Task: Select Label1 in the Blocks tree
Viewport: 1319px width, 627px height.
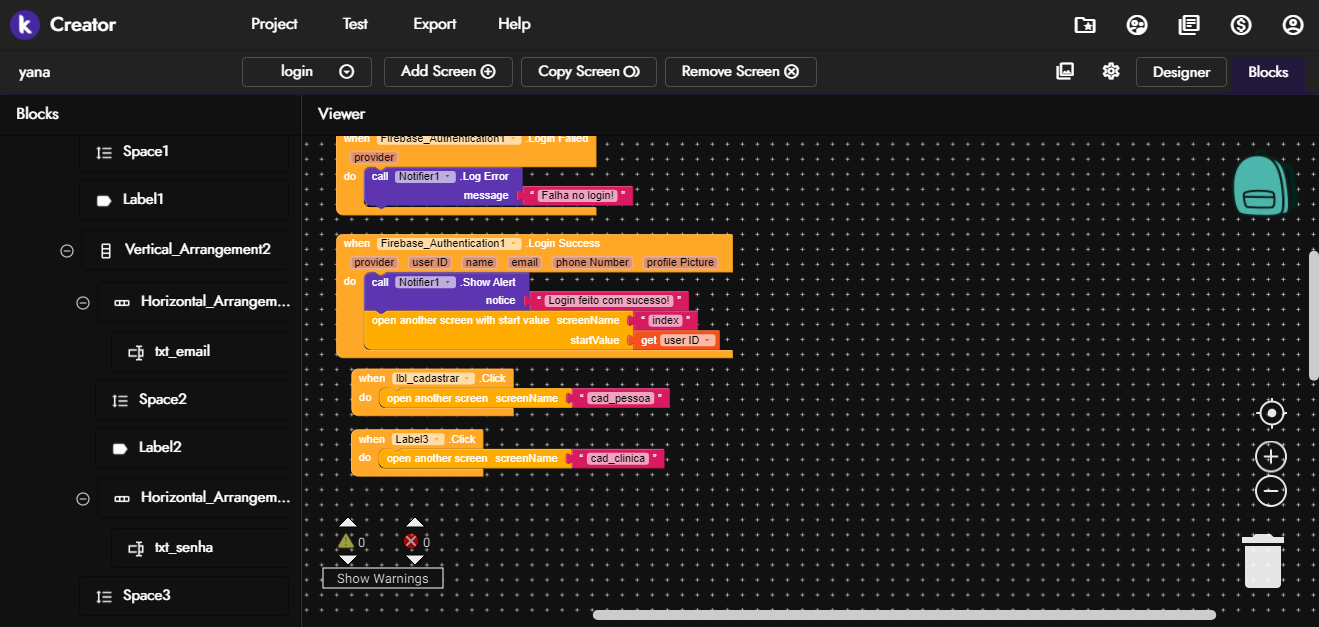Action: pos(184,200)
